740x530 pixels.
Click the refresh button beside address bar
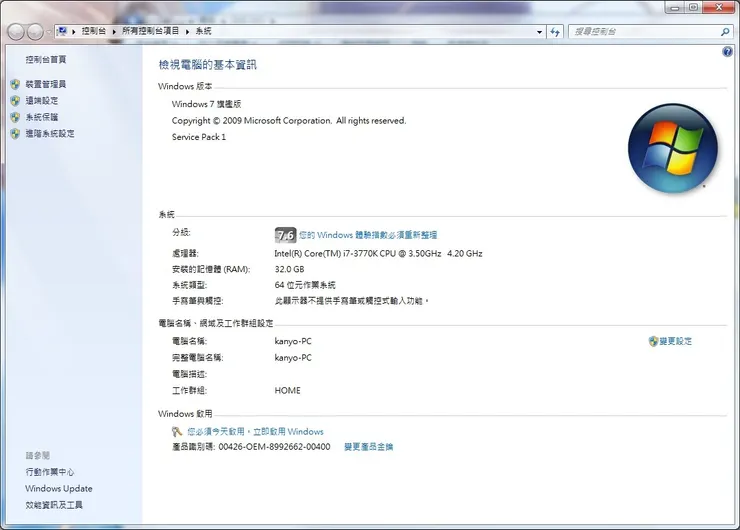point(555,32)
